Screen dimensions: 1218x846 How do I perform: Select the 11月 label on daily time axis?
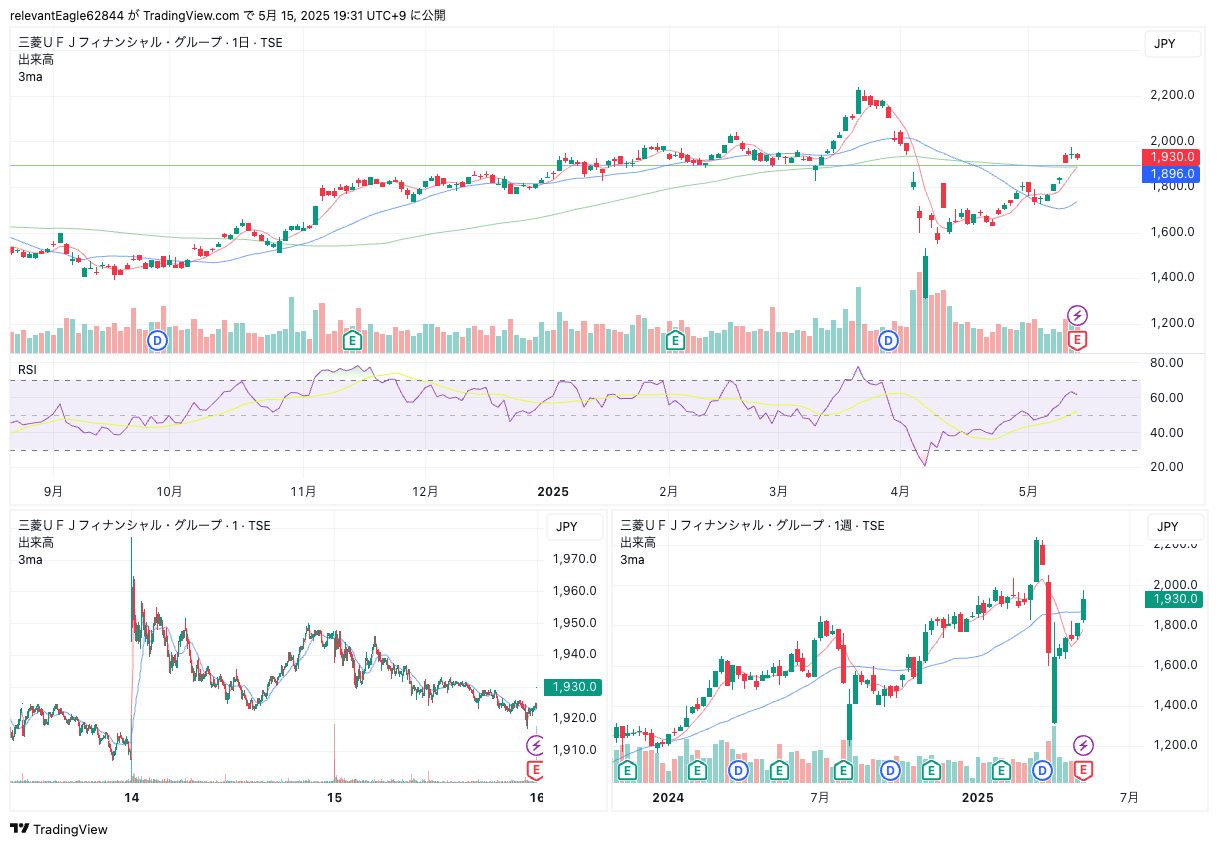tap(304, 491)
